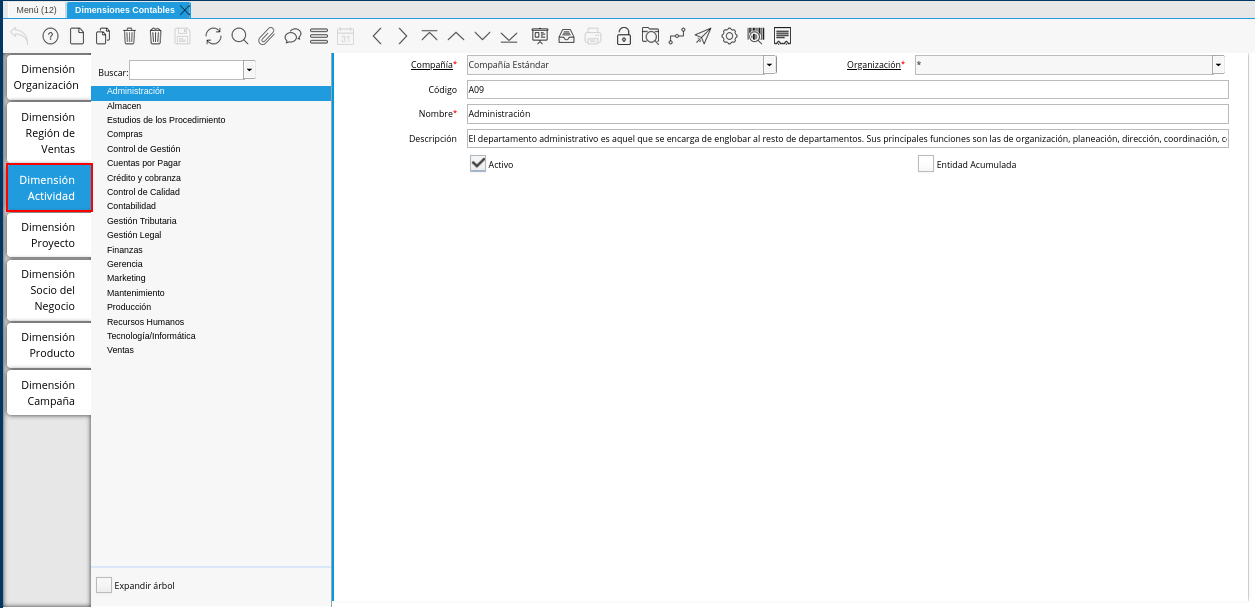Create a new record with blank page icon
The height and width of the screenshot is (608, 1255).
click(x=77, y=37)
